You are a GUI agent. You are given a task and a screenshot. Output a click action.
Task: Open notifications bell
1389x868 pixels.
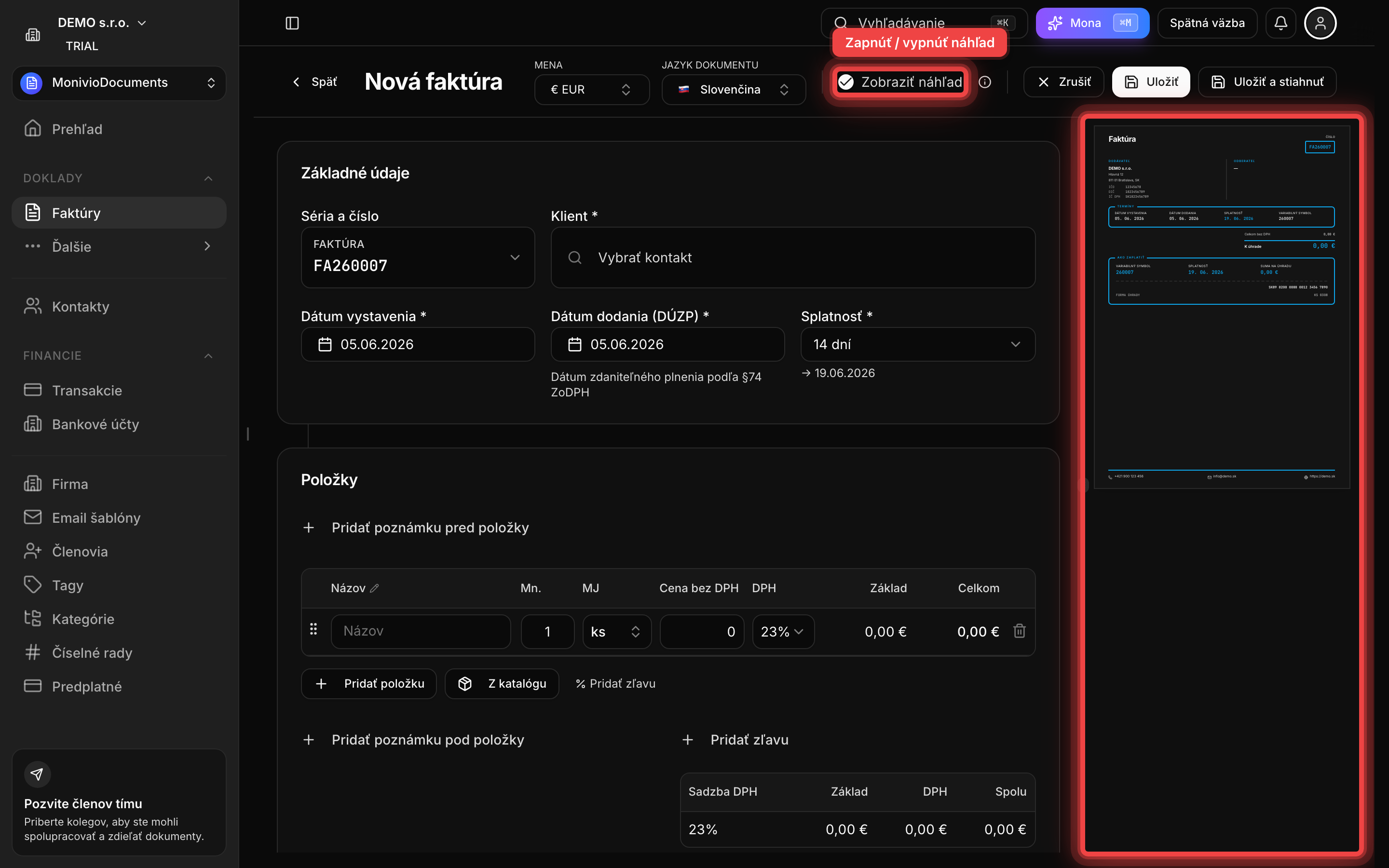[1280, 23]
